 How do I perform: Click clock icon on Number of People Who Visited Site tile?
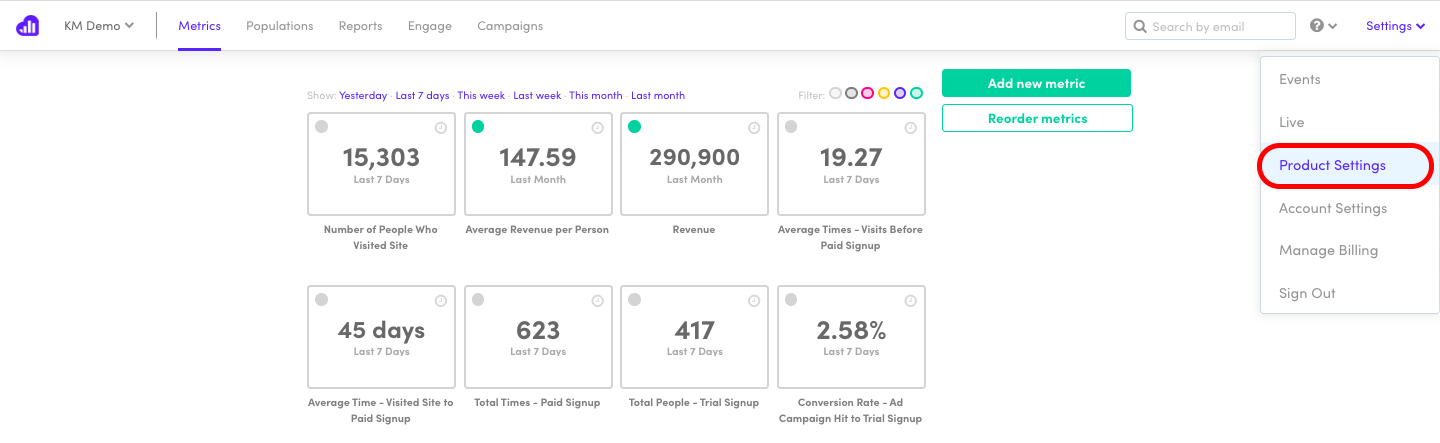441,128
